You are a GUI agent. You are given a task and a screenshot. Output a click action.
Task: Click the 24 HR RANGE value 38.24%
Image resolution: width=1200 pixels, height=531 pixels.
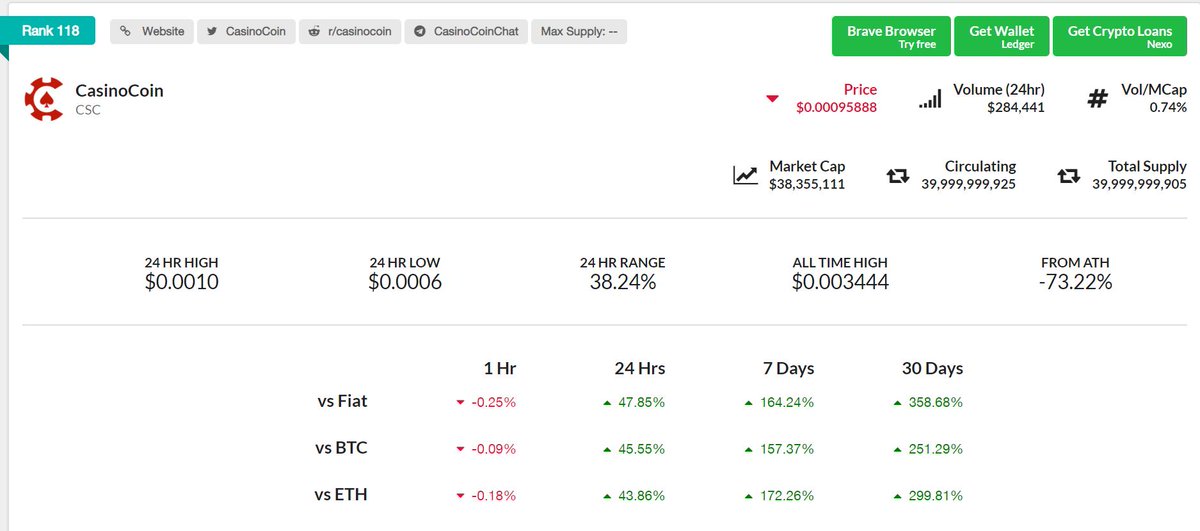tap(623, 282)
